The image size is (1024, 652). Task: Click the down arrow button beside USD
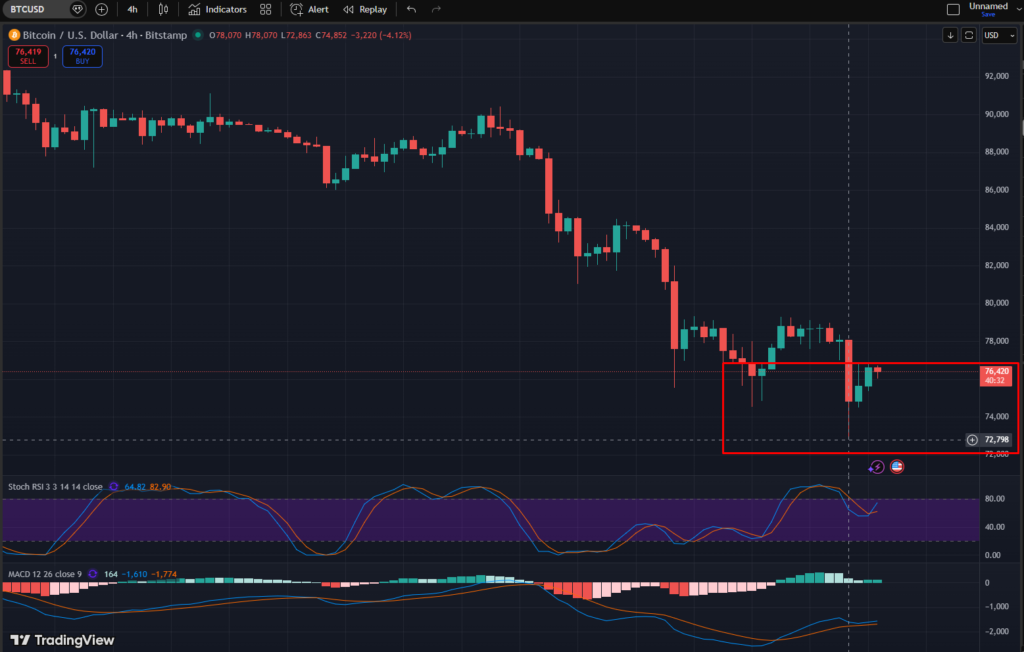tap(950, 35)
